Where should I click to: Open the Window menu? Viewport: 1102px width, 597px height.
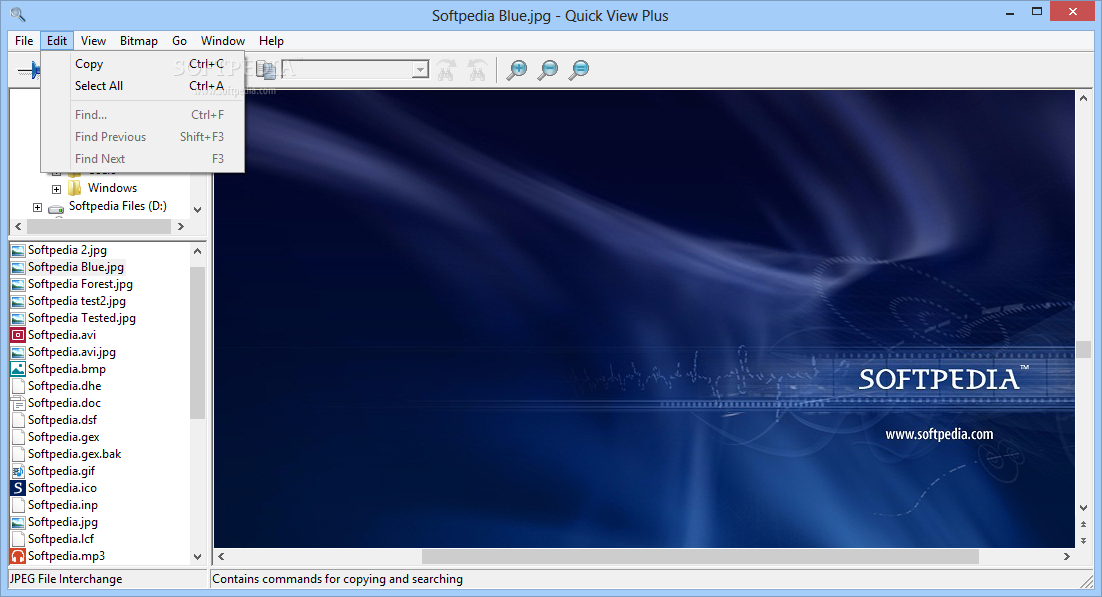[223, 41]
